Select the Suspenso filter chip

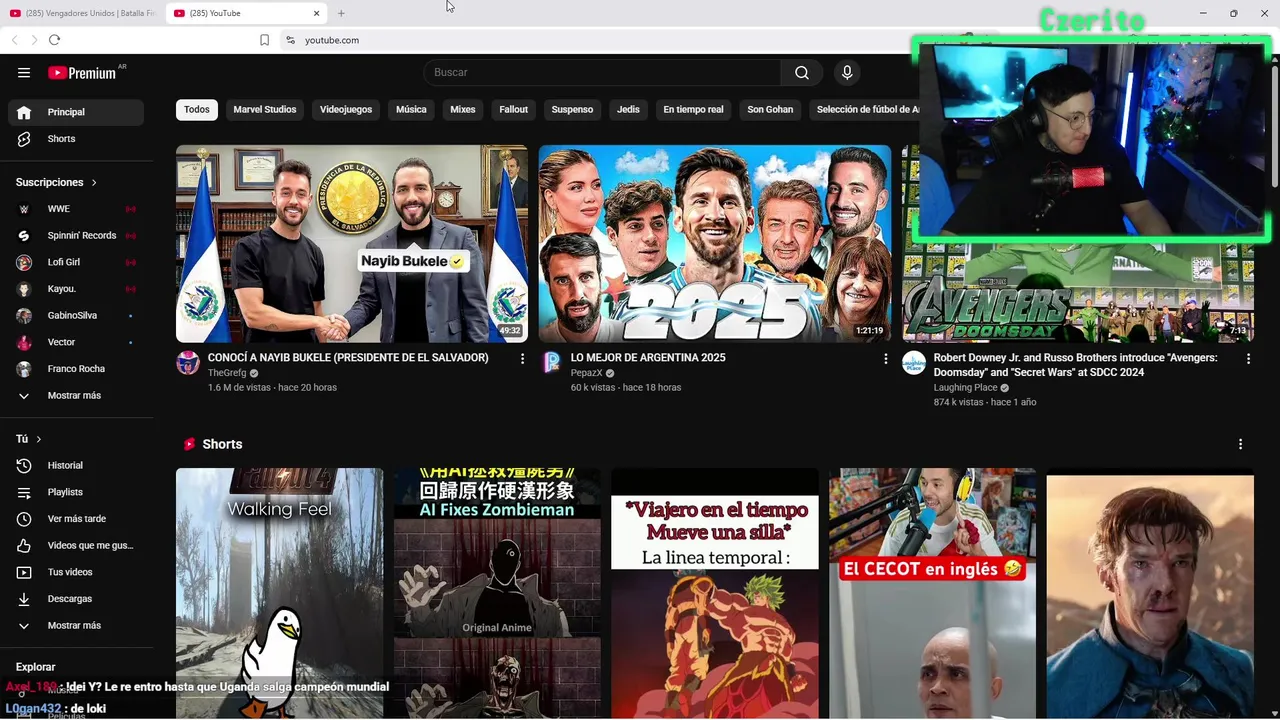(x=572, y=109)
